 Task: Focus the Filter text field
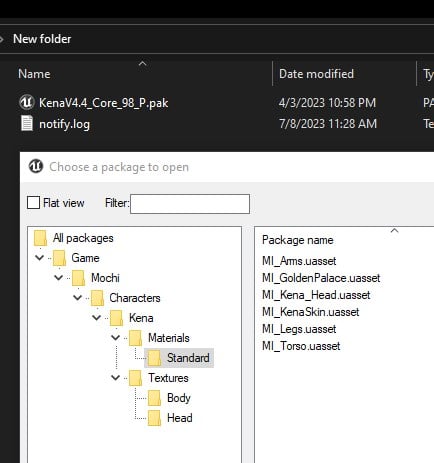coord(190,204)
